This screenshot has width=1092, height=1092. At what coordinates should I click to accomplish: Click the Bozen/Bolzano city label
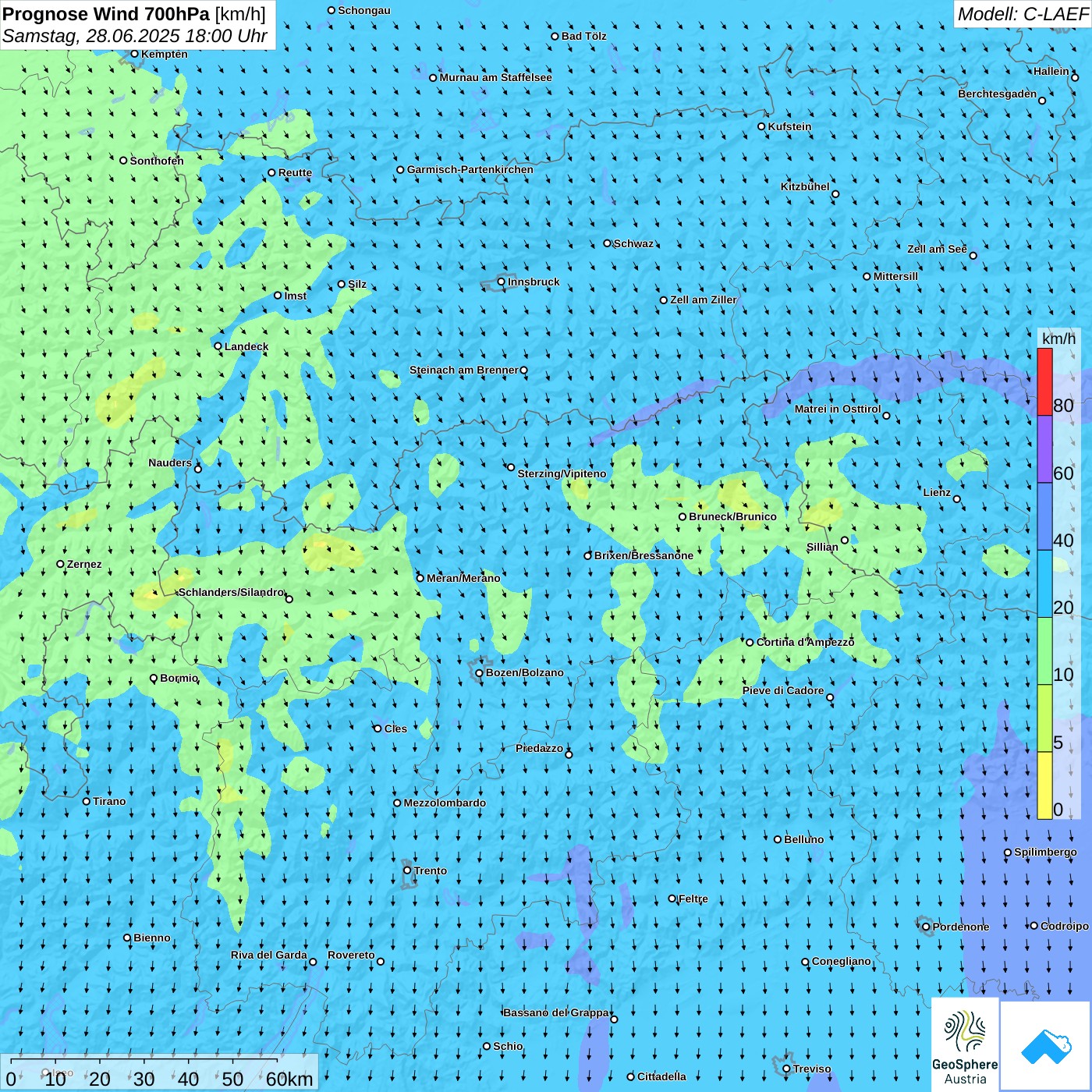click(524, 672)
